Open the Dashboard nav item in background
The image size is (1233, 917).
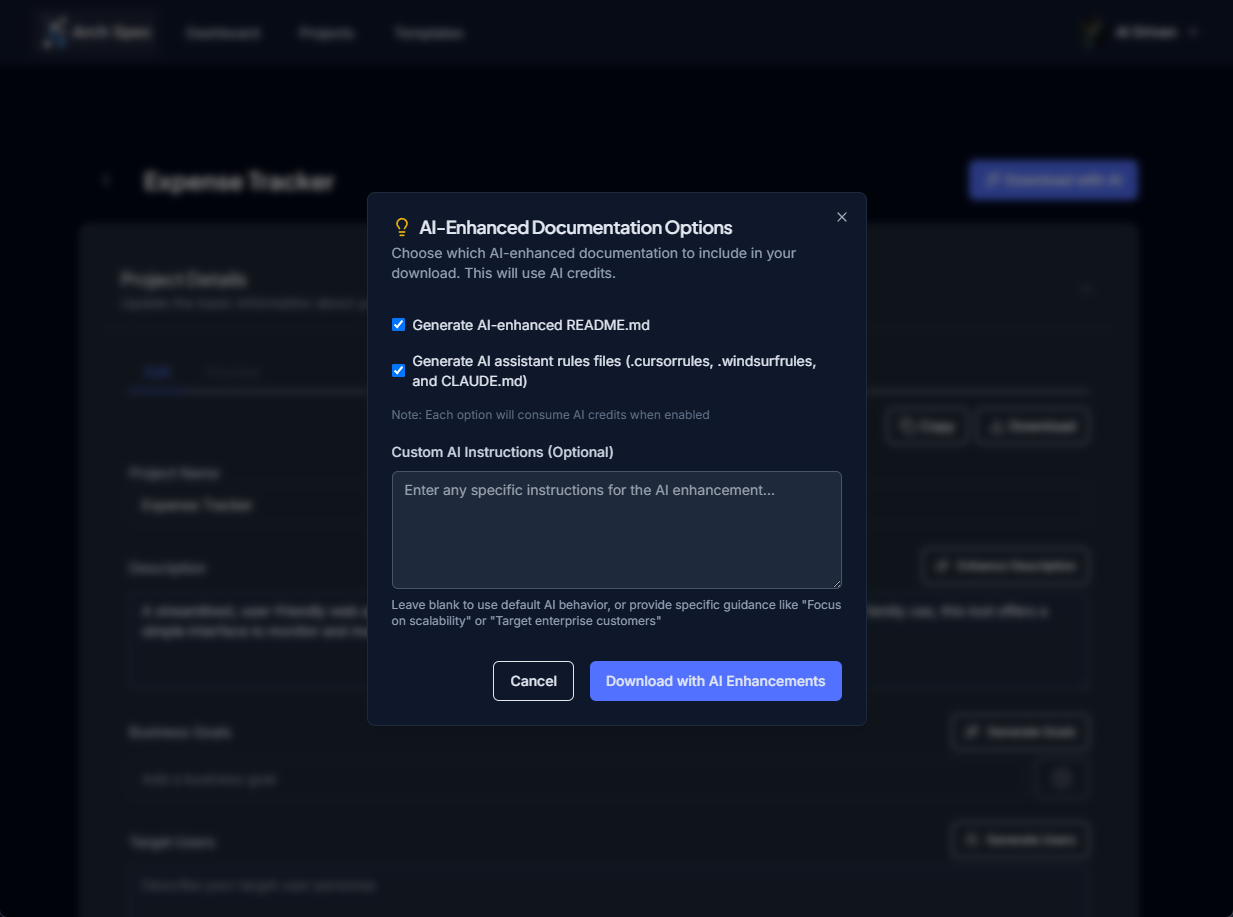223,33
